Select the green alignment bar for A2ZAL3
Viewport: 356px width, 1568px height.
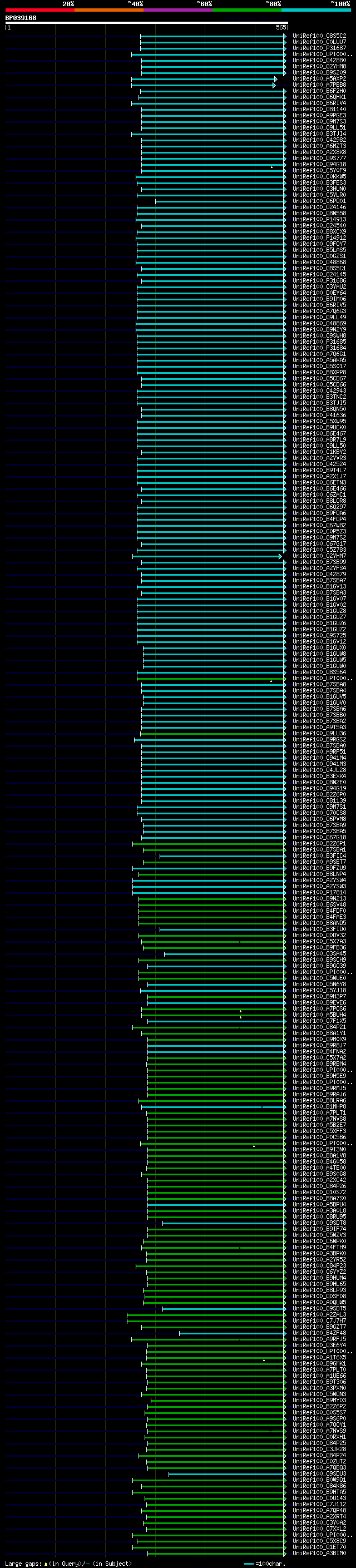tap(206, 1314)
